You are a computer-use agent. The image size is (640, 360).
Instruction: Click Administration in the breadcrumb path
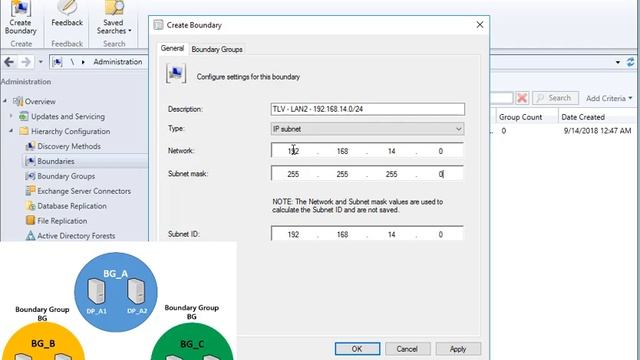tap(118, 62)
